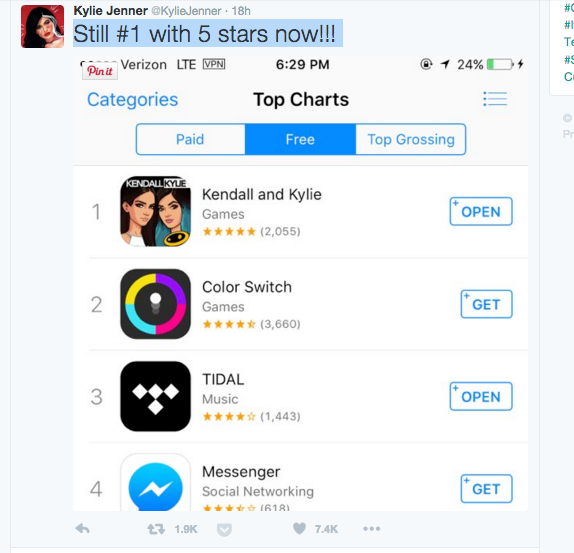This screenshot has width=574, height=553.
Task: Retweet the Kylie Jenner tweet
Action: 156,529
